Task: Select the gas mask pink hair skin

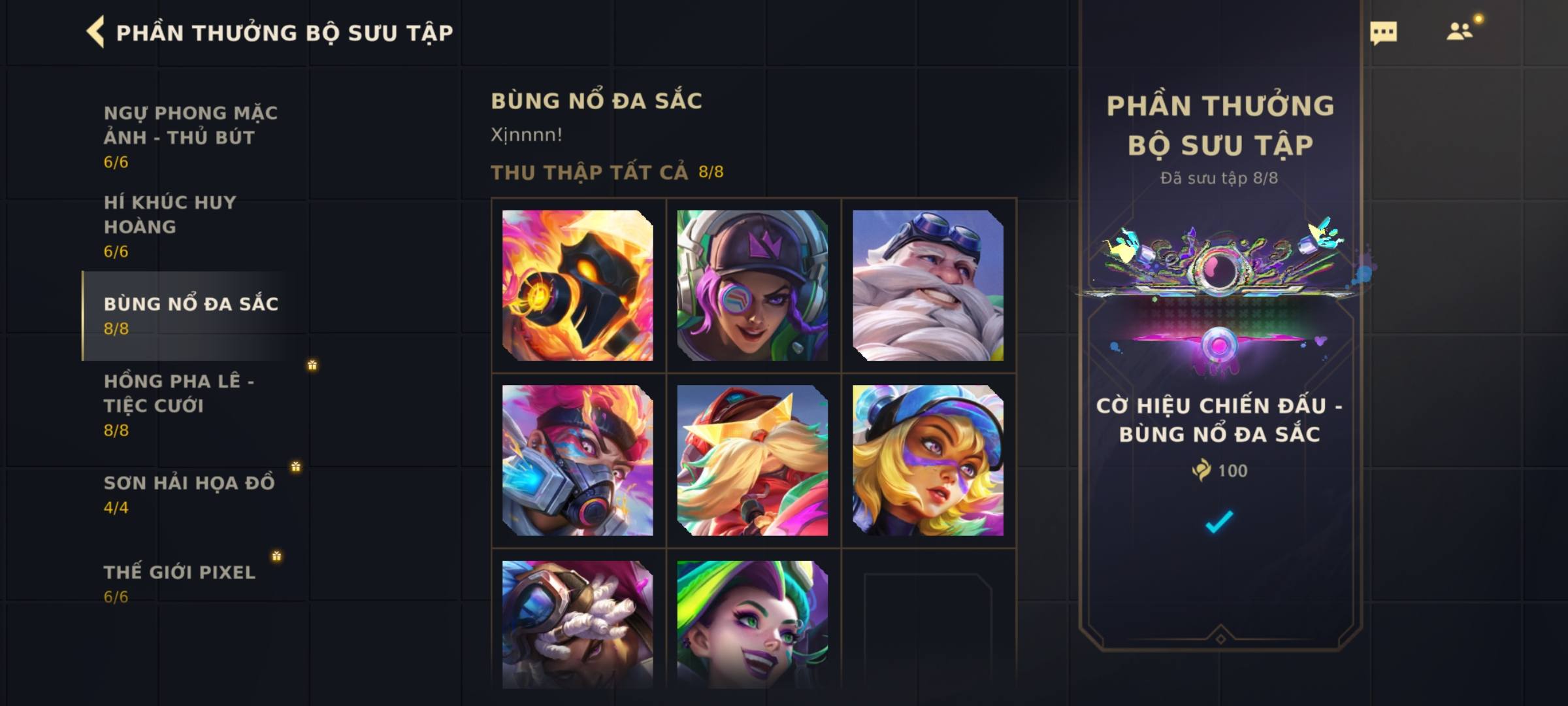Action: click(x=578, y=460)
